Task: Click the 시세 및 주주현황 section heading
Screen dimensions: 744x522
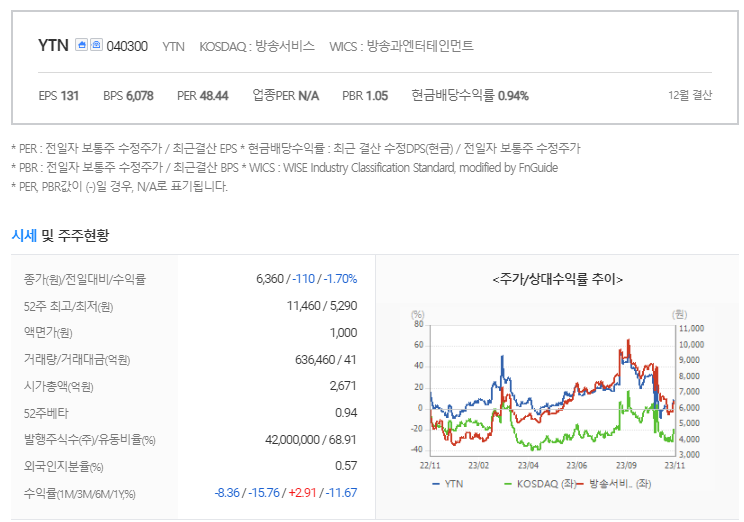Action: tap(60, 235)
